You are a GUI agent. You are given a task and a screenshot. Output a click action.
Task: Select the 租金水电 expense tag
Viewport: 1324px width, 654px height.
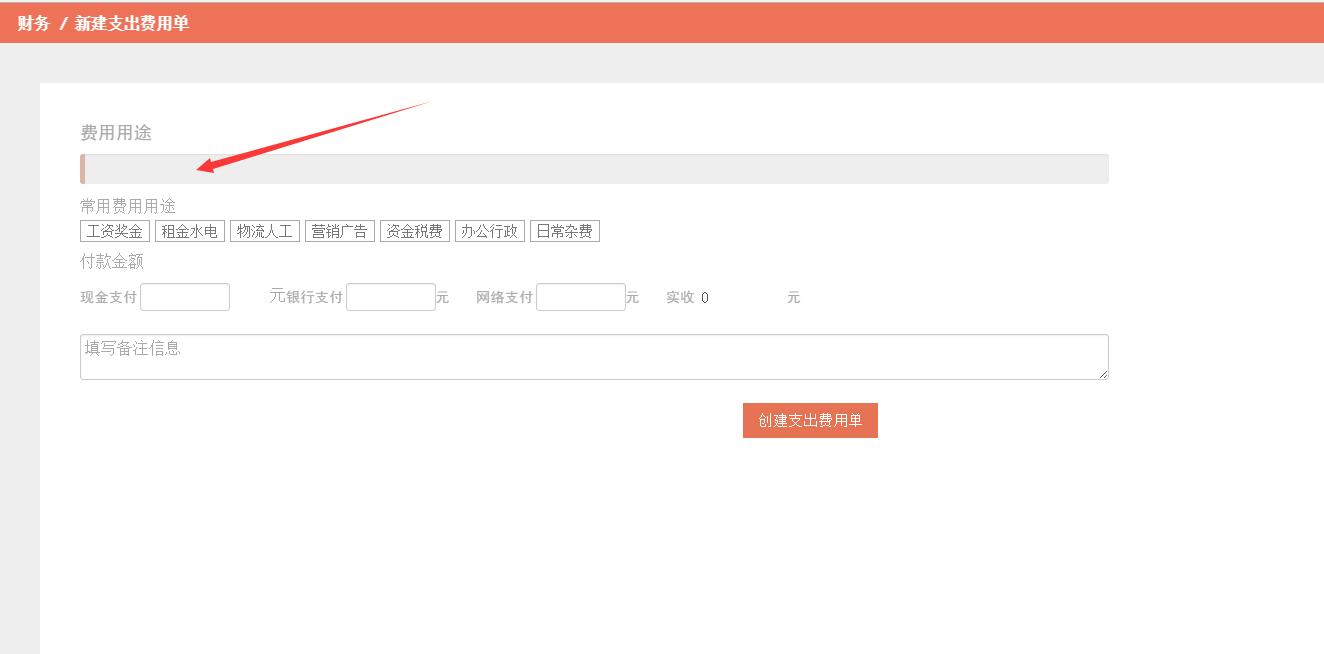[x=189, y=230]
